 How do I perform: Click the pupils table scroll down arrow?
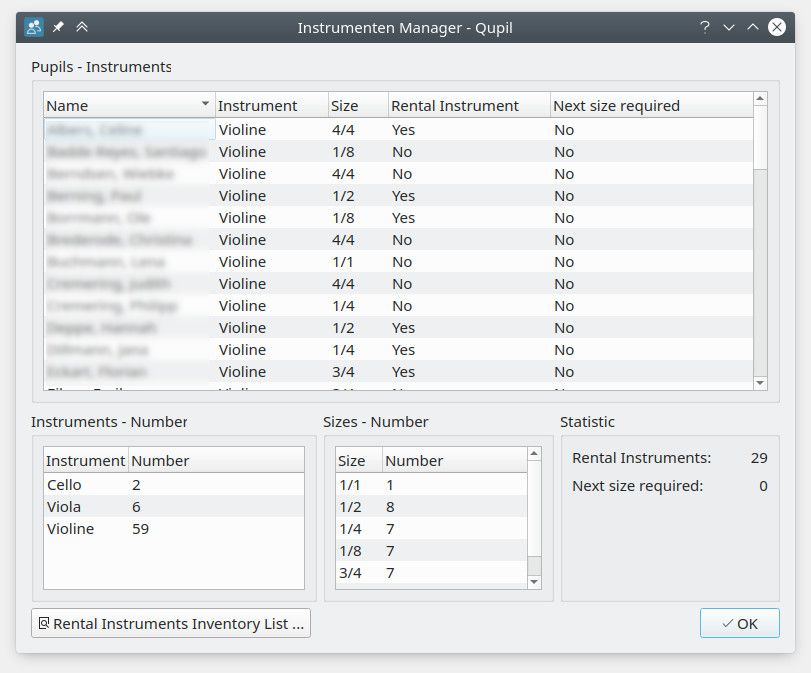pos(760,383)
